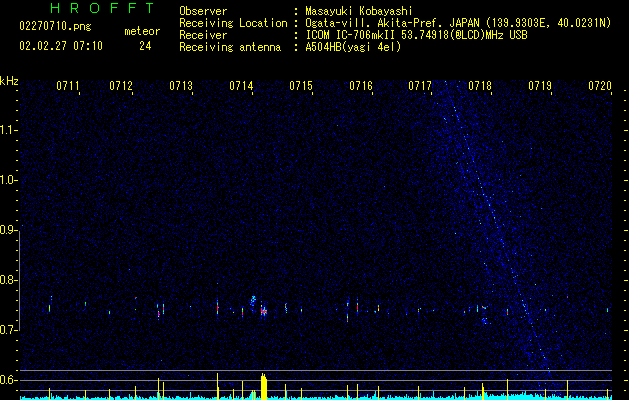The height and width of the screenshot is (400, 629).
Task: Select the file name 02270710.png
Action: [55, 27]
